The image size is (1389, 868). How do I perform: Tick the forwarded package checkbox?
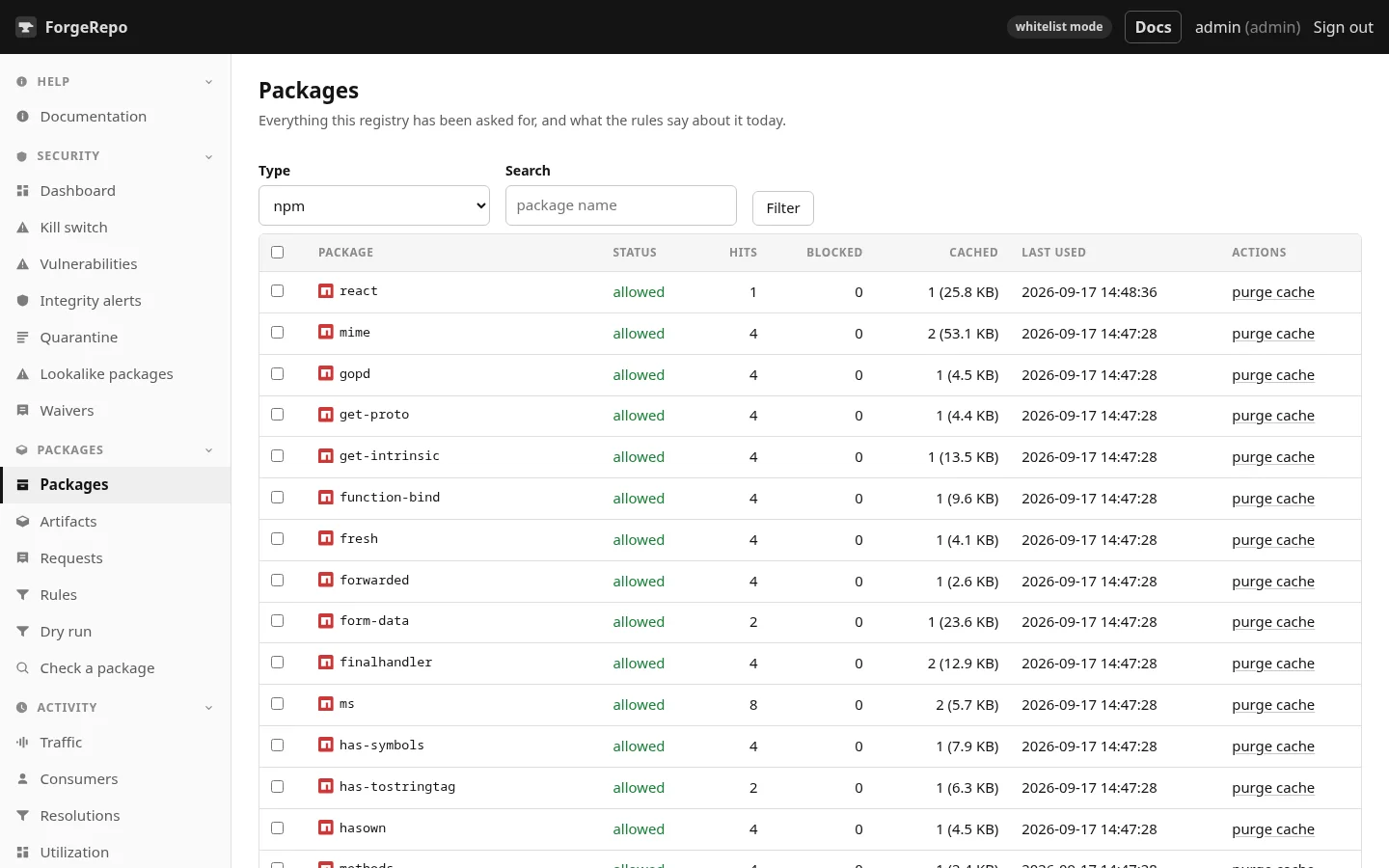[278, 581]
